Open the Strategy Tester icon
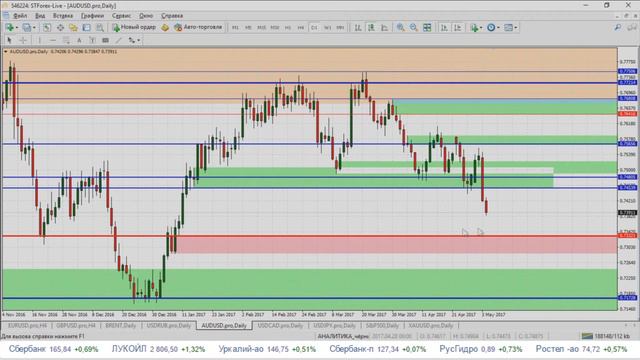The image size is (640, 360). click(100, 27)
